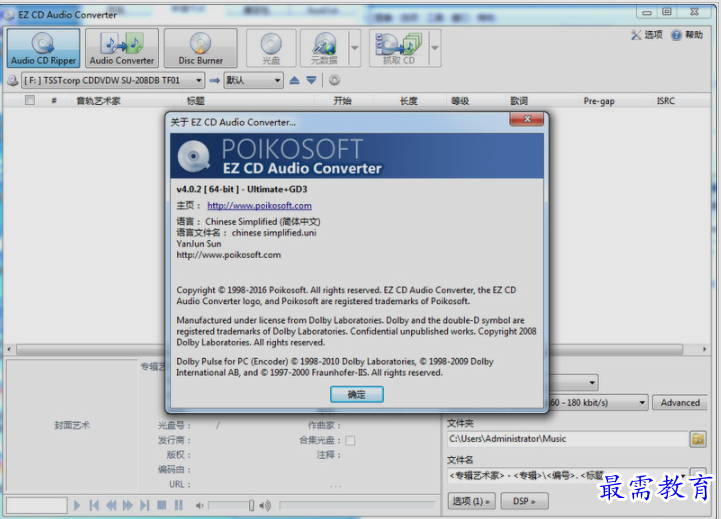The height and width of the screenshot is (519, 721).
Task: Click the playback time display field
Action: (36, 505)
